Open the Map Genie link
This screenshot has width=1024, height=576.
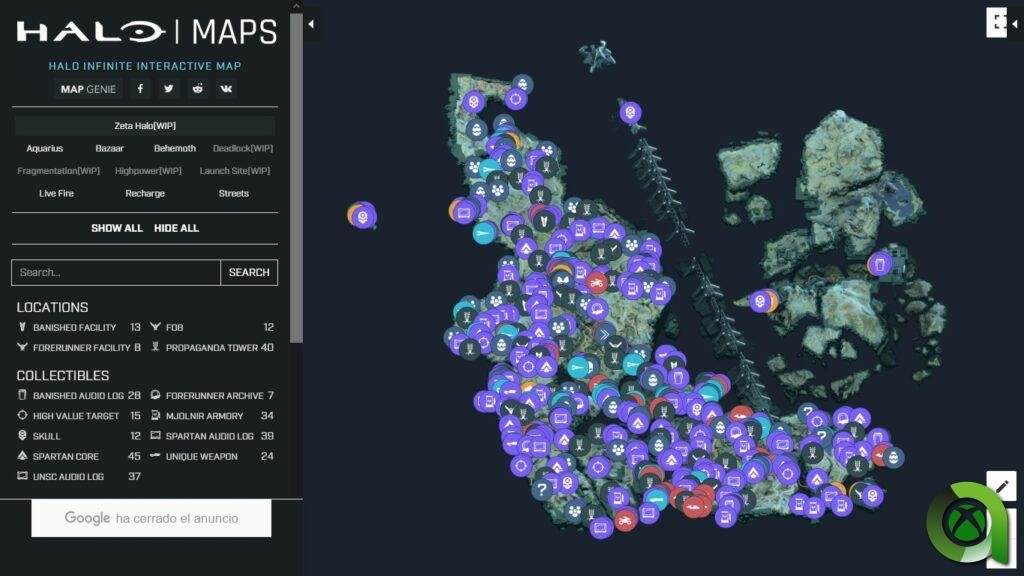(x=88, y=89)
